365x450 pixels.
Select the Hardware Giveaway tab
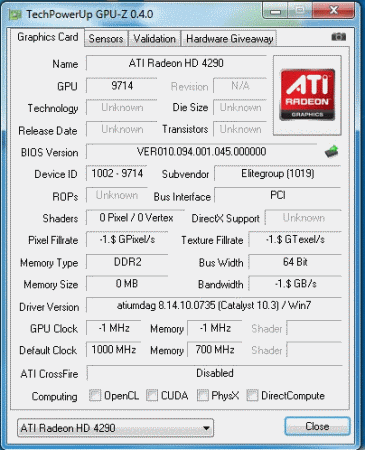[229, 39]
